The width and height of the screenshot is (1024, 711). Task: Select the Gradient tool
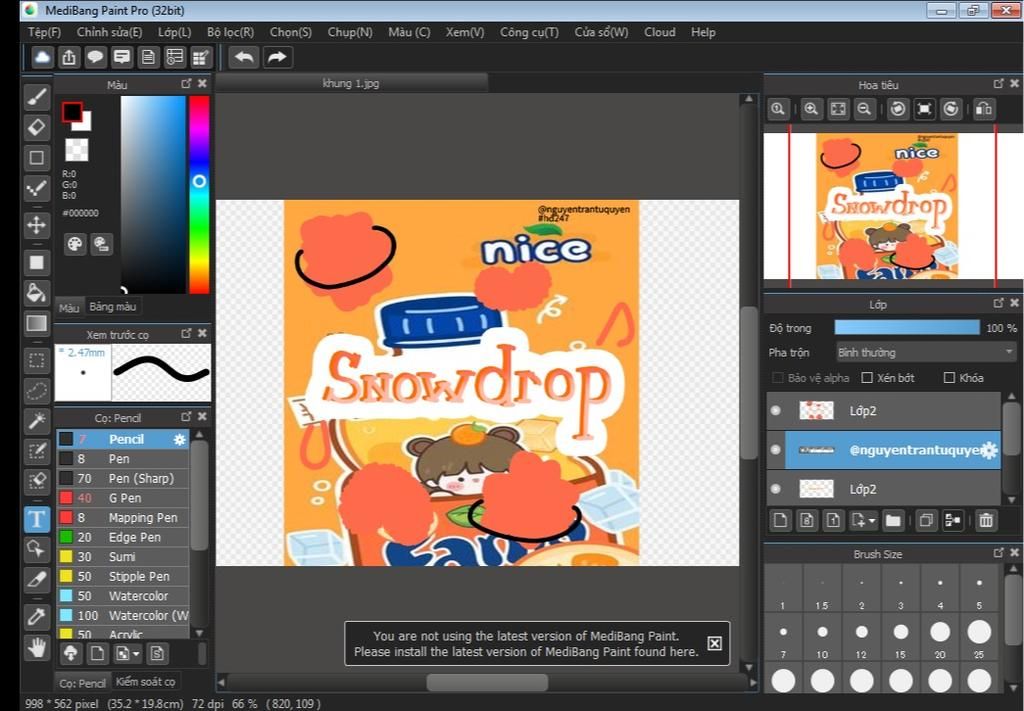(37, 323)
